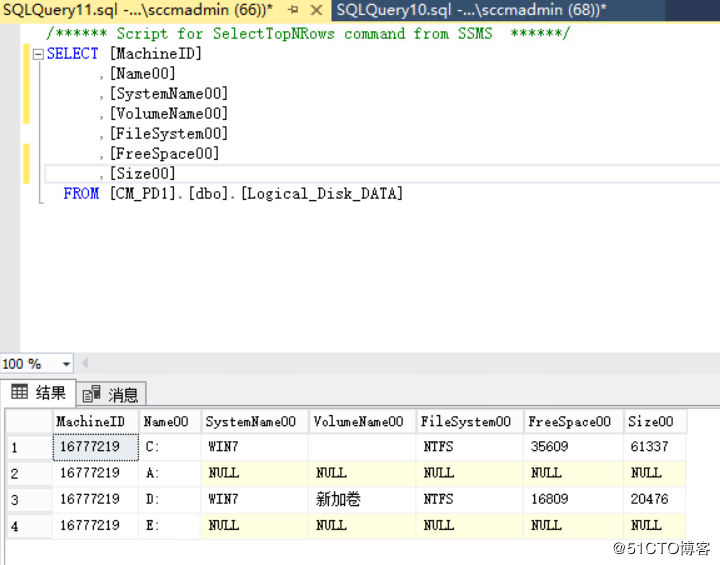Select the FreeSpace00 column header
Screen dimensions: 720x565
[x=573, y=422]
